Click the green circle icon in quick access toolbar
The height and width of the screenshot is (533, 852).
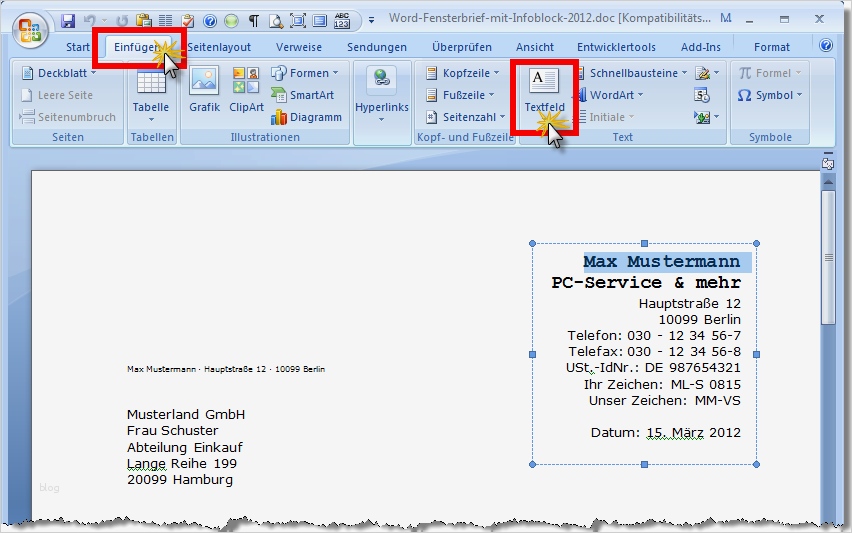coord(231,21)
